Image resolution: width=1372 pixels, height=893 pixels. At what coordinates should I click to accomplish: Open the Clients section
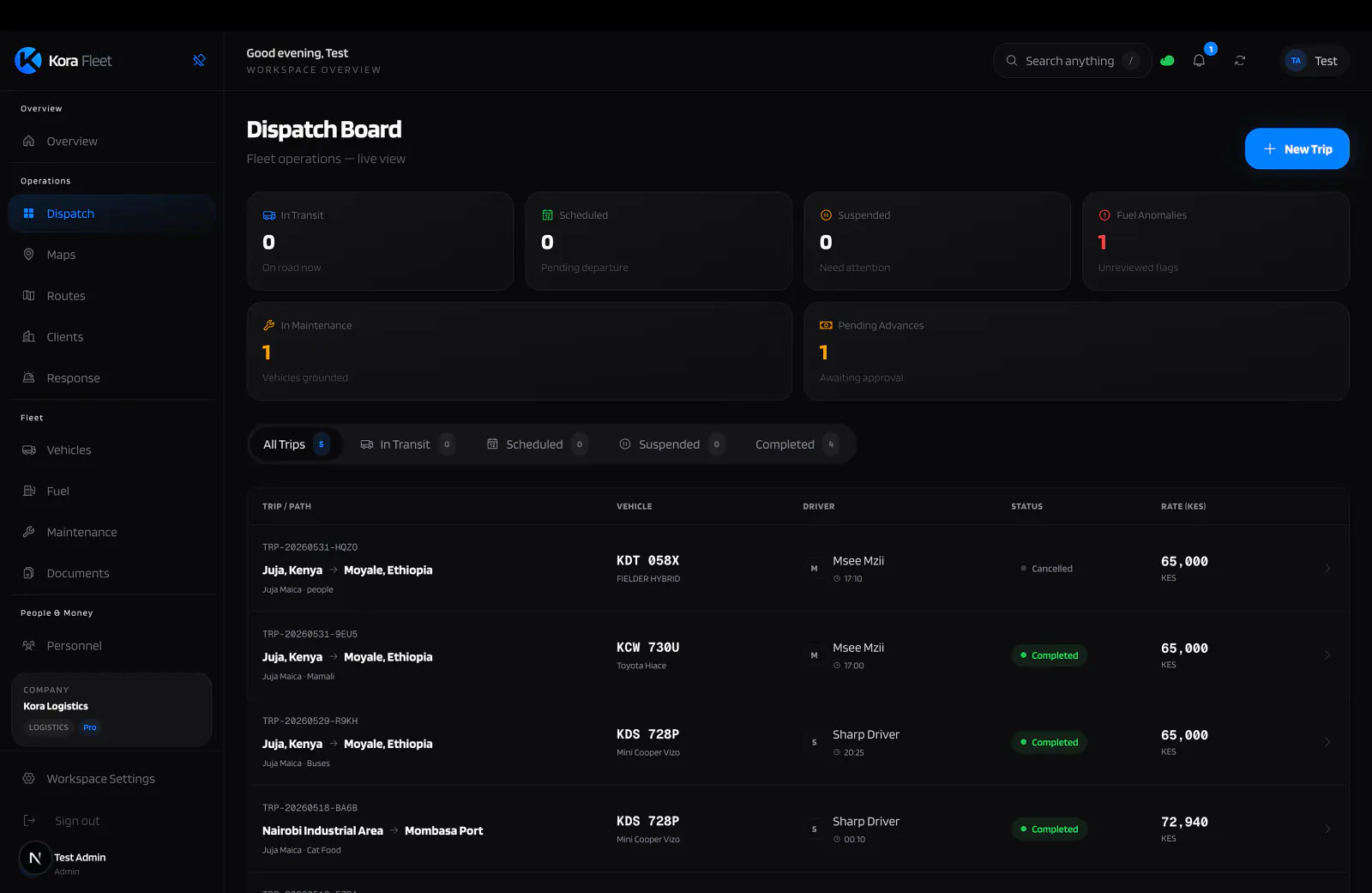click(111, 337)
